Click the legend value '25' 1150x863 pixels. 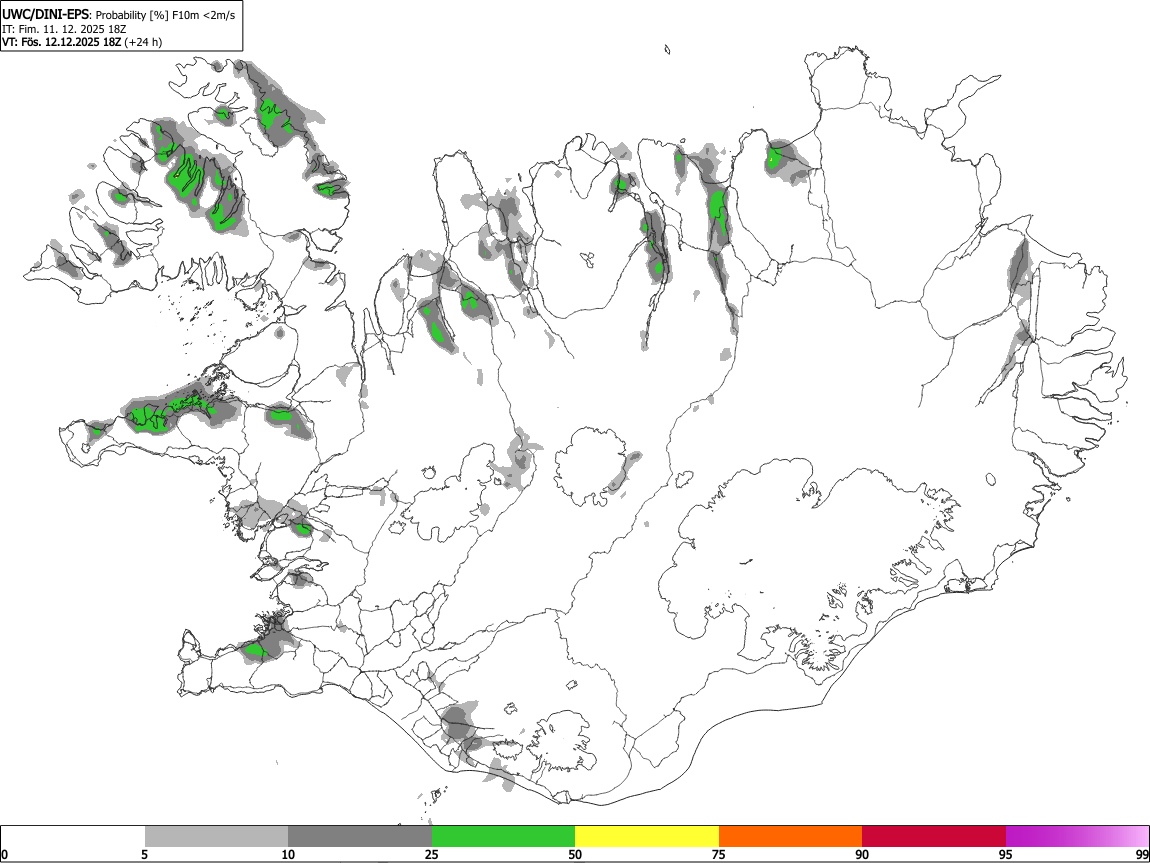(432, 854)
